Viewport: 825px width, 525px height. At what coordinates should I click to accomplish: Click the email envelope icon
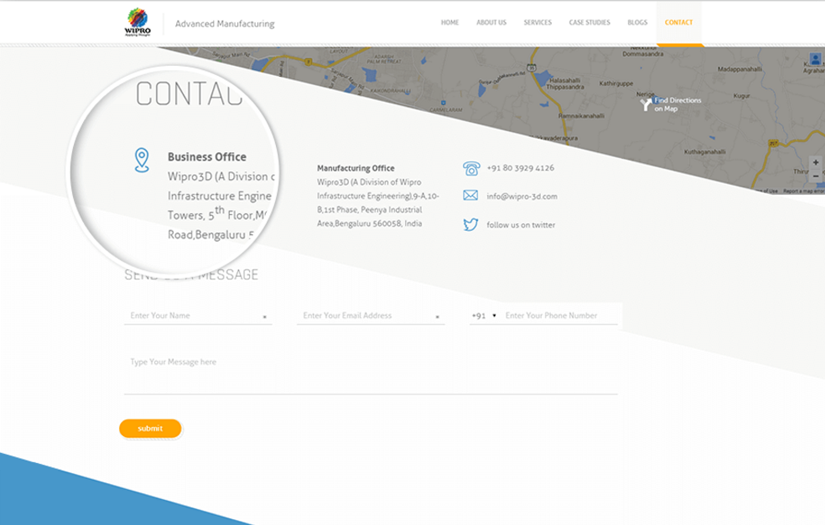click(x=470, y=196)
